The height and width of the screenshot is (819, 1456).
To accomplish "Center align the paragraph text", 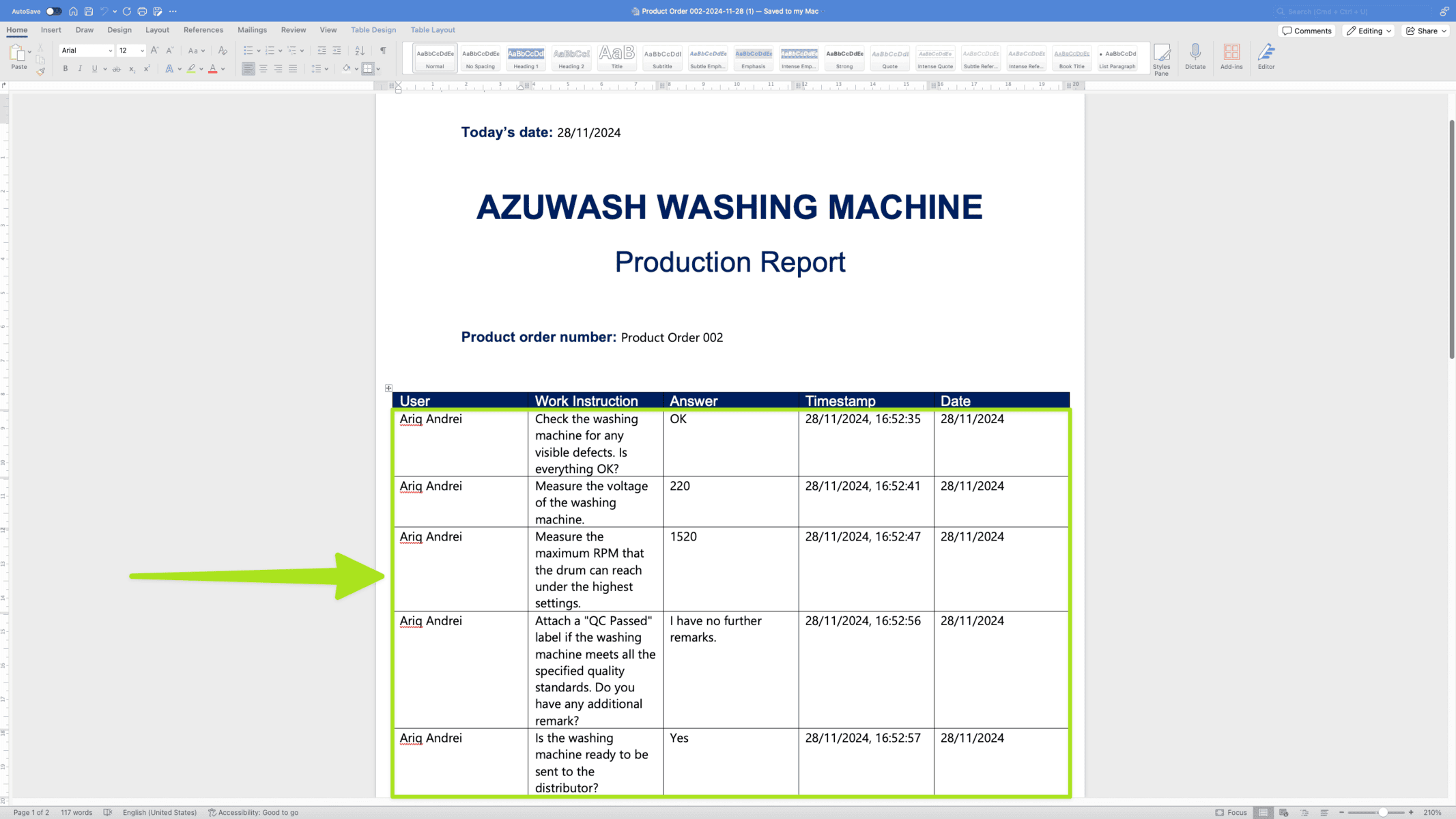I will click(263, 69).
